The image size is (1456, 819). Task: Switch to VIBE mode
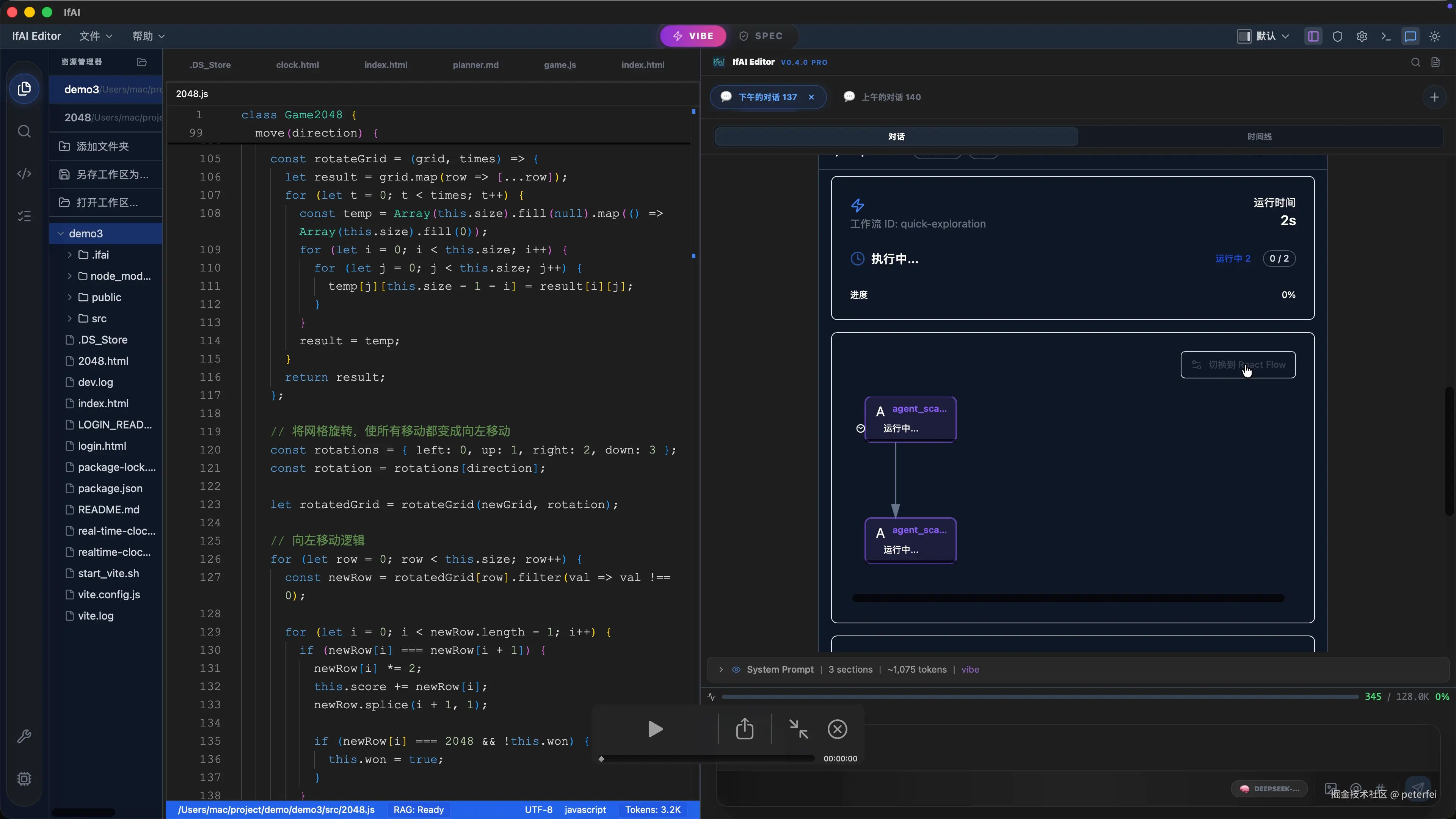[693, 36]
